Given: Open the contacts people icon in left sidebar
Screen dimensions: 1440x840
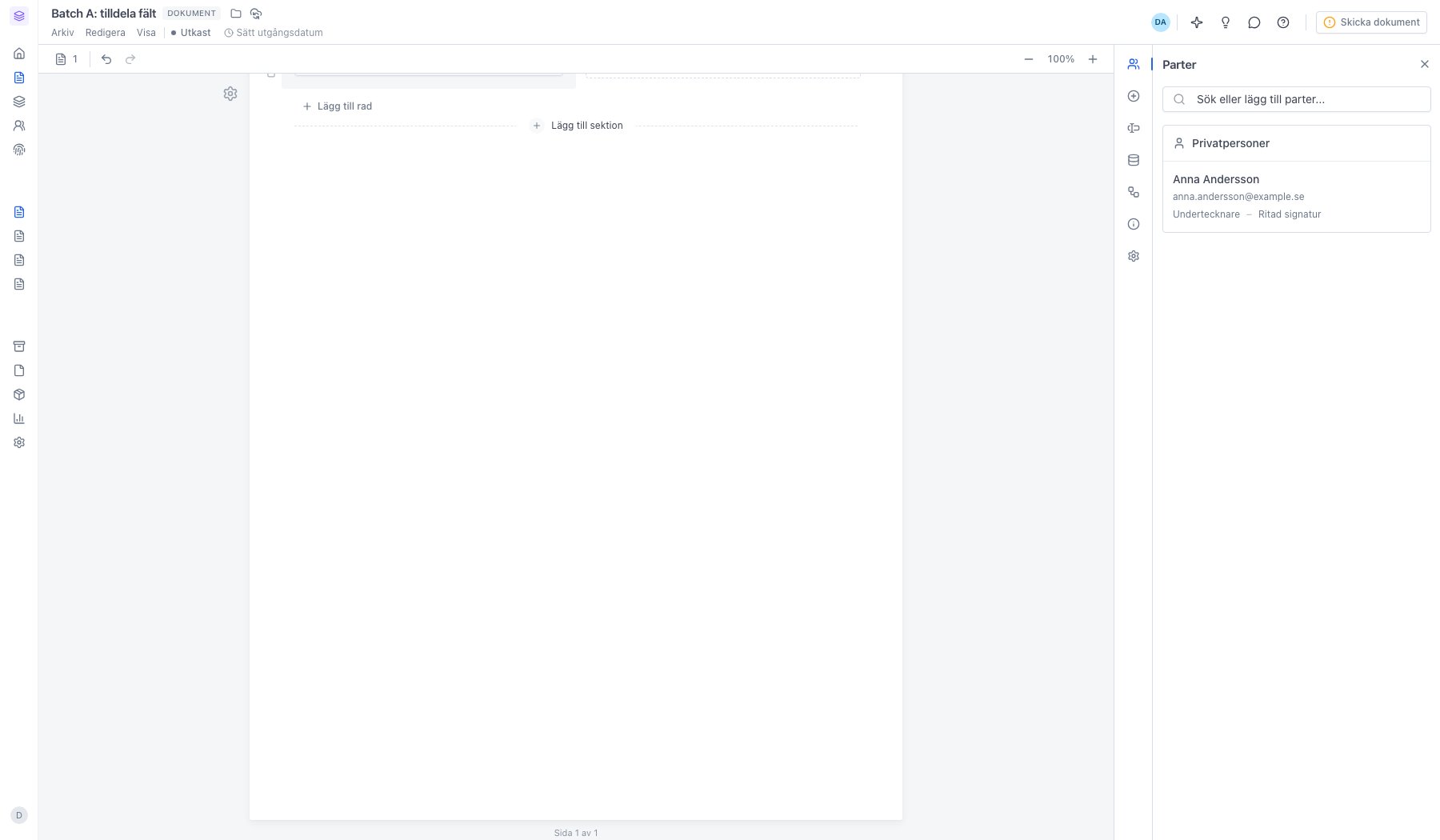Looking at the screenshot, I should (19, 126).
